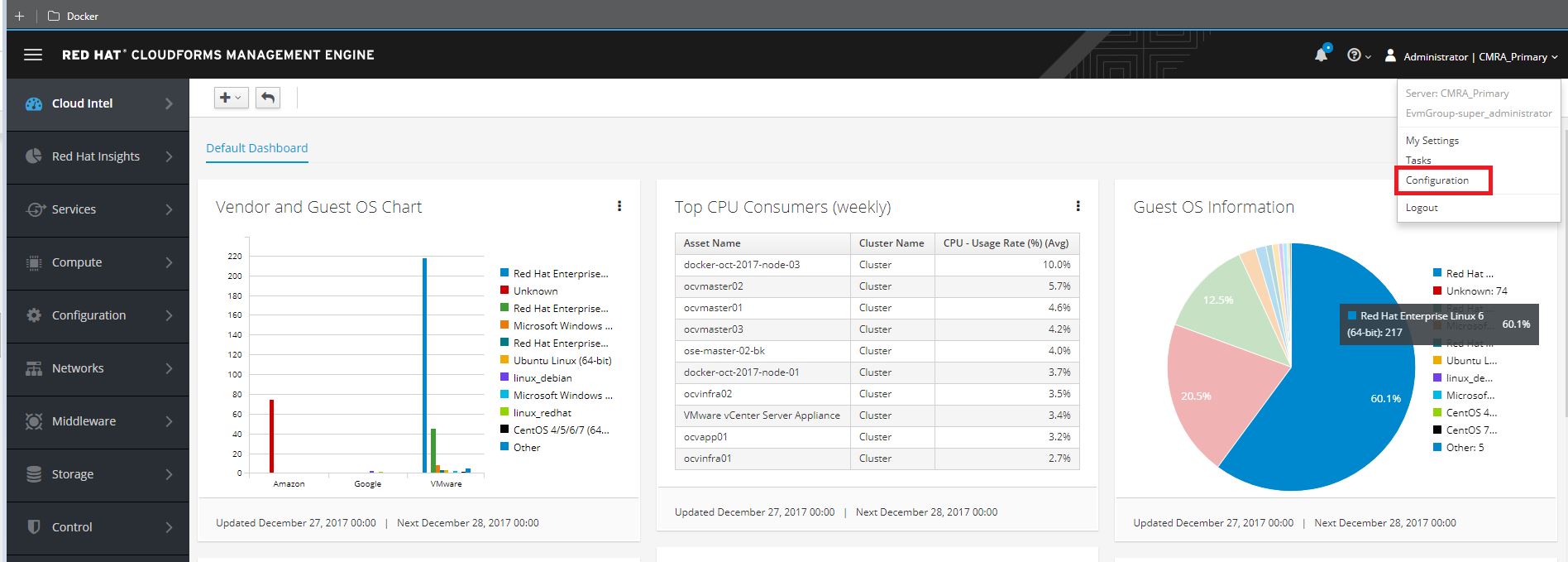Expand the Compute menu chevron

[169, 262]
